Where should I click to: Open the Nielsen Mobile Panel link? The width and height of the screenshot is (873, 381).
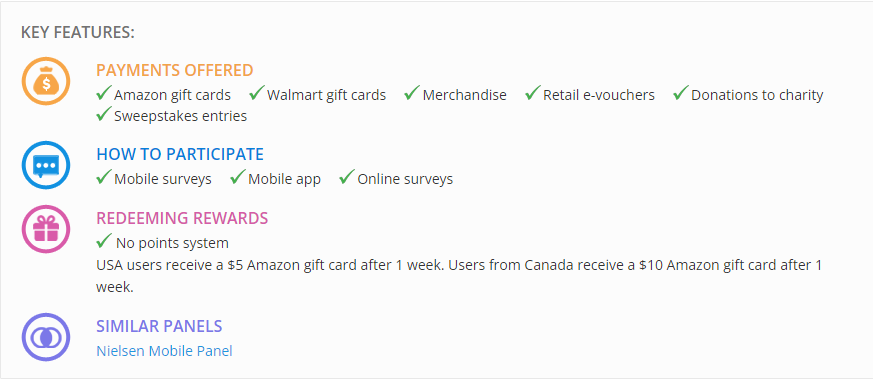click(x=164, y=351)
